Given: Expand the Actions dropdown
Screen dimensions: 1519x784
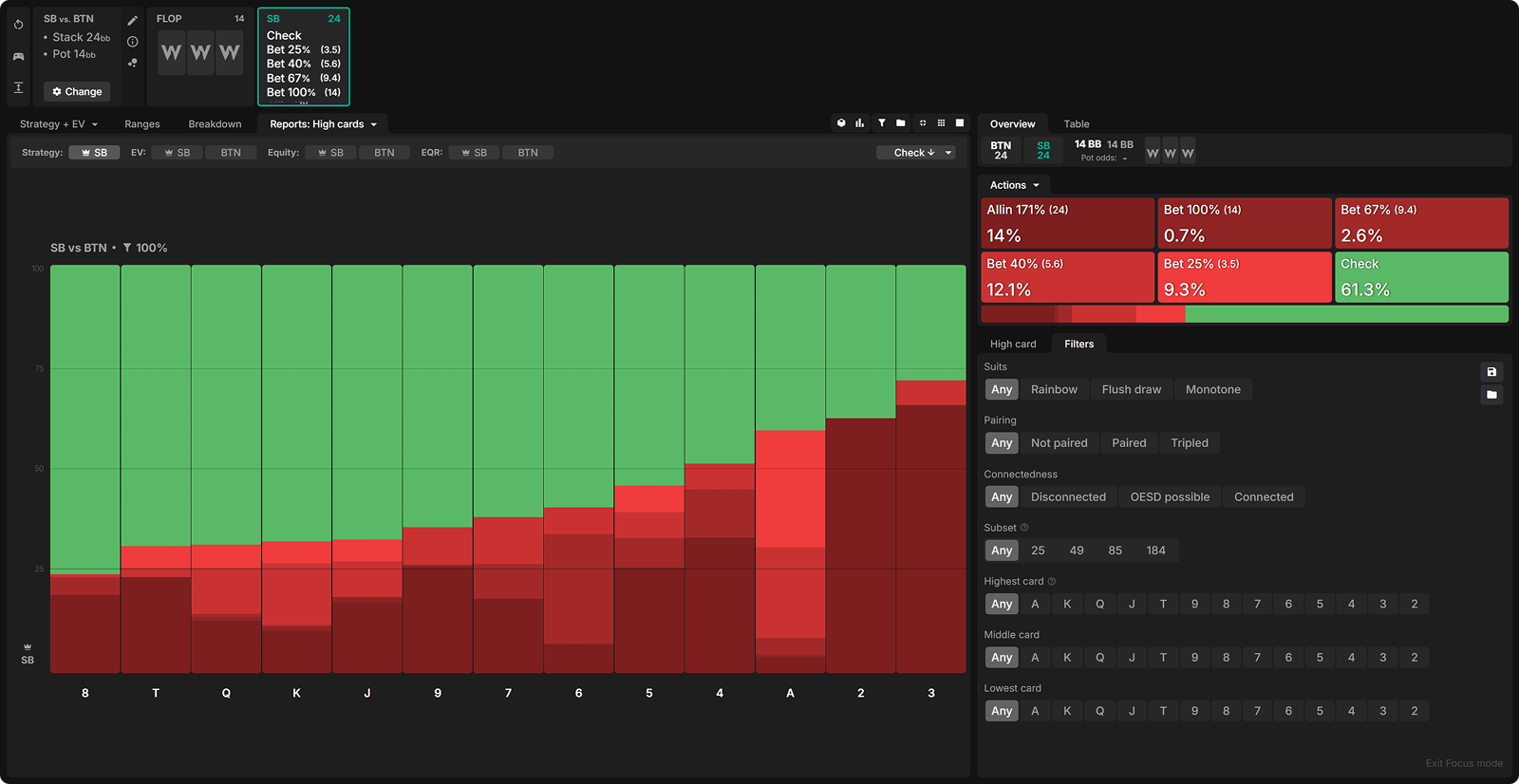Looking at the screenshot, I should pos(1014,186).
